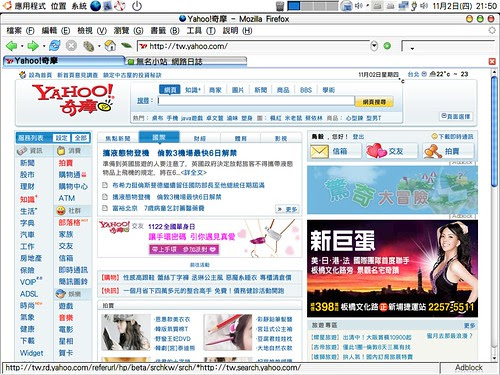Click the workspace switcher in top panel
Screen dimensions: 500x375
(312, 6)
